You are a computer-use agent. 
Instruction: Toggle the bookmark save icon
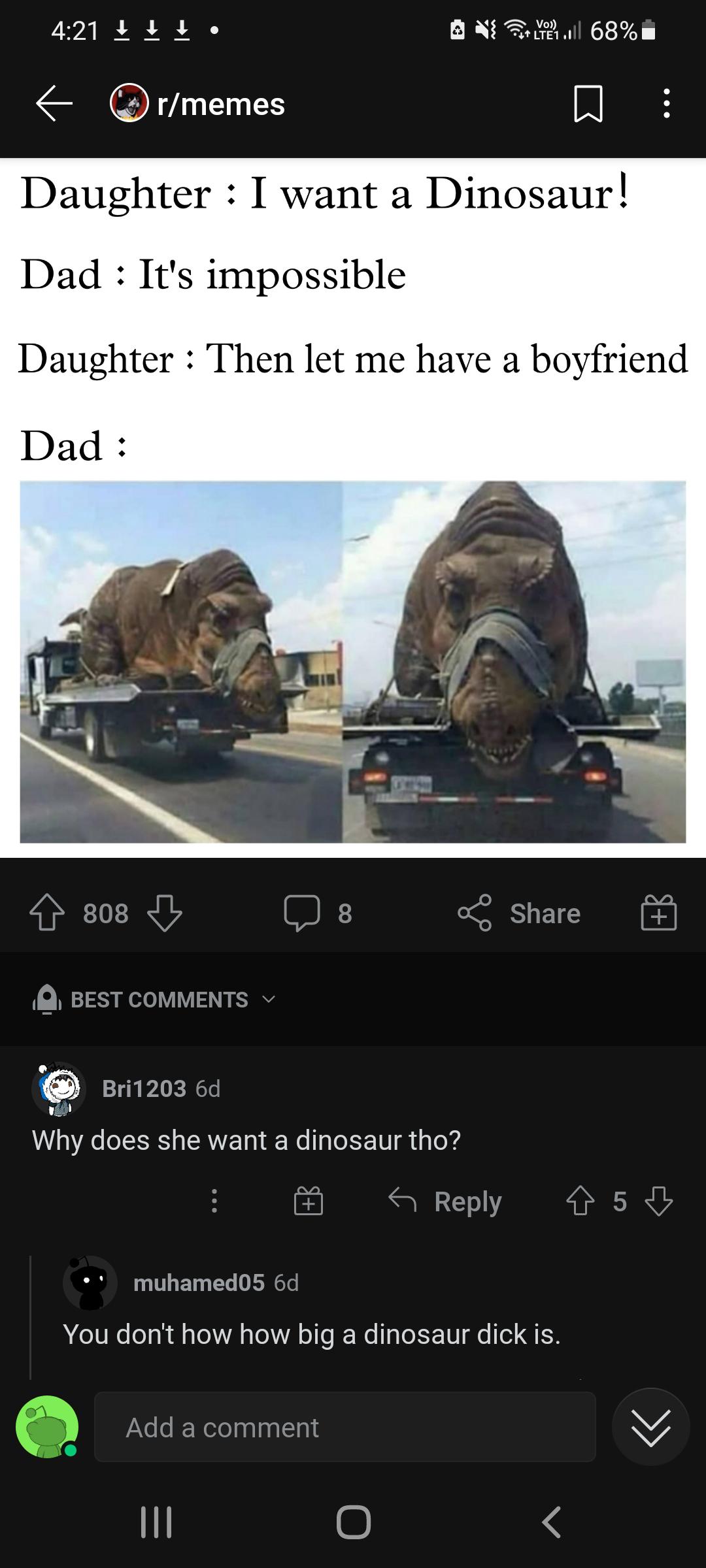click(x=588, y=105)
